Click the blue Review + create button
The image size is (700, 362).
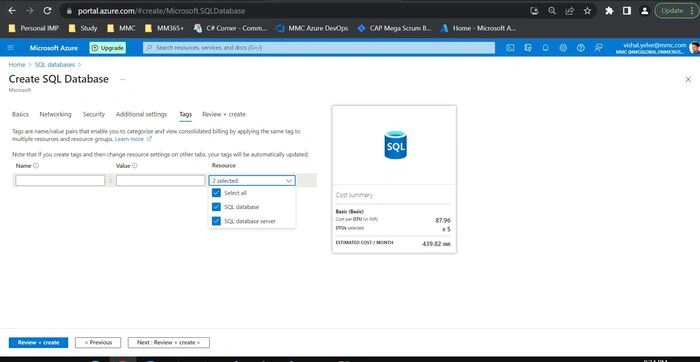[x=38, y=342]
